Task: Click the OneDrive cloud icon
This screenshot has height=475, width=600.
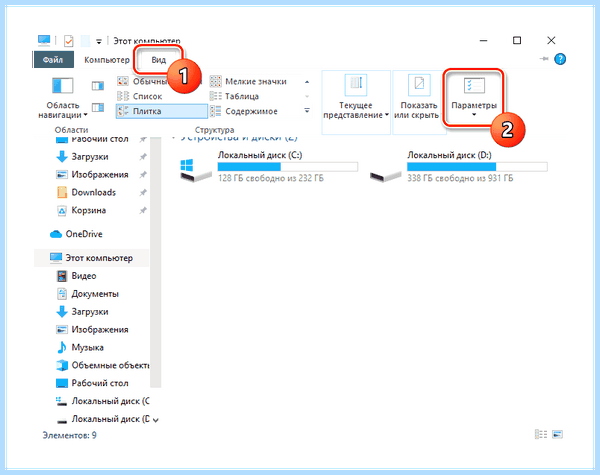Action: 56,234
